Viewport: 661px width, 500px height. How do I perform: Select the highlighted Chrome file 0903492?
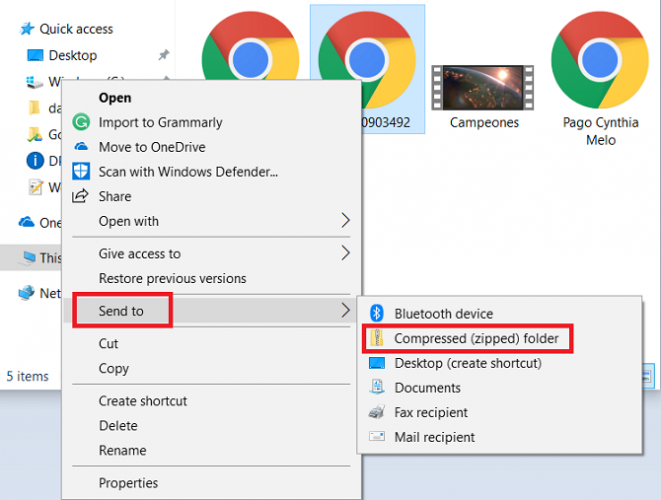(x=367, y=60)
